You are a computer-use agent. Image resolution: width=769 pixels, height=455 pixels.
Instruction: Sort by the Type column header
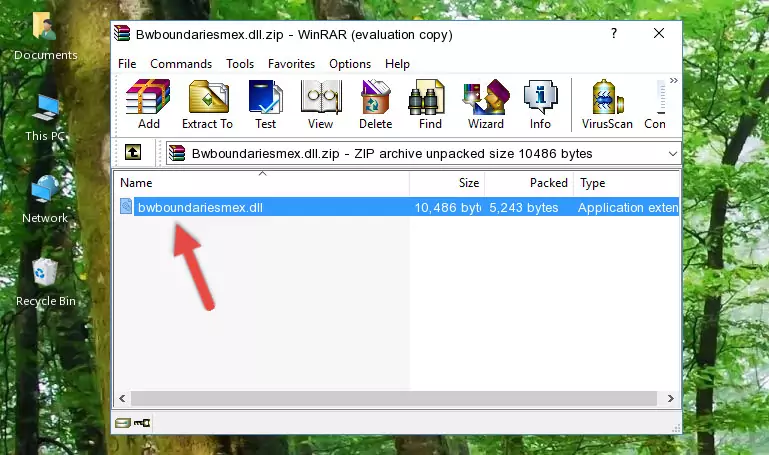point(626,183)
